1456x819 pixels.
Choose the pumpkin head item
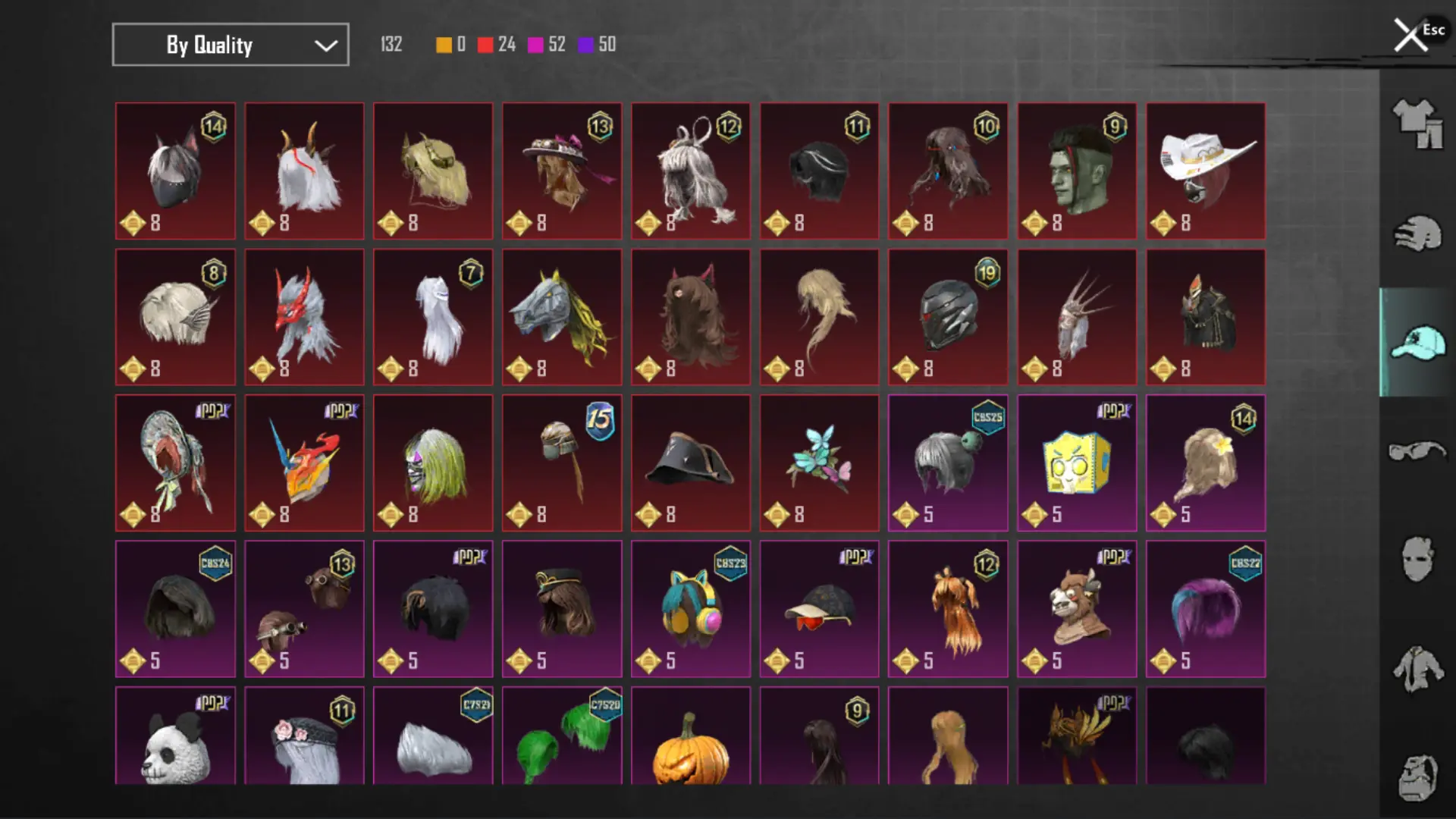click(691, 736)
